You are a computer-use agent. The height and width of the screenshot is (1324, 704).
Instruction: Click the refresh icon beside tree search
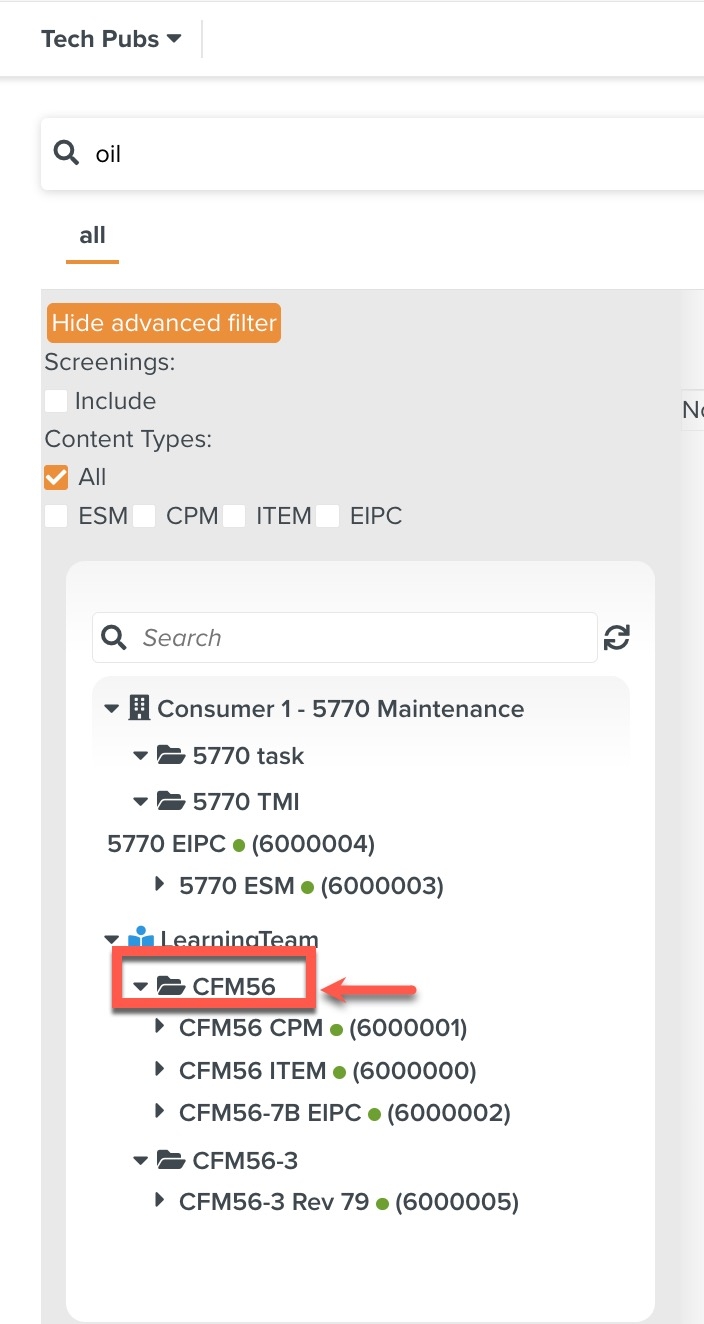coord(617,637)
